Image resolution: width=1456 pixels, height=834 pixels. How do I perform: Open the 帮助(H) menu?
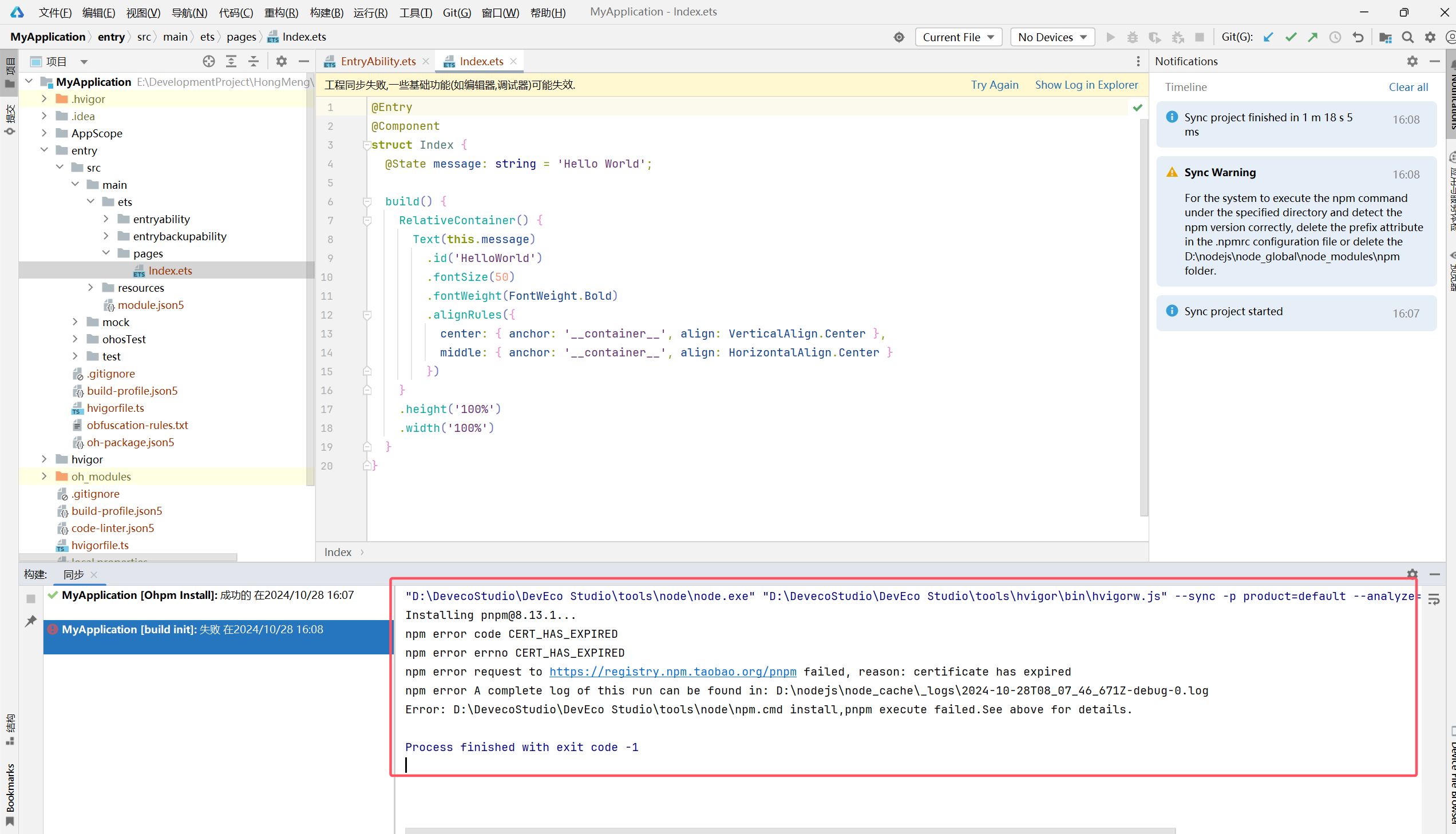(548, 12)
